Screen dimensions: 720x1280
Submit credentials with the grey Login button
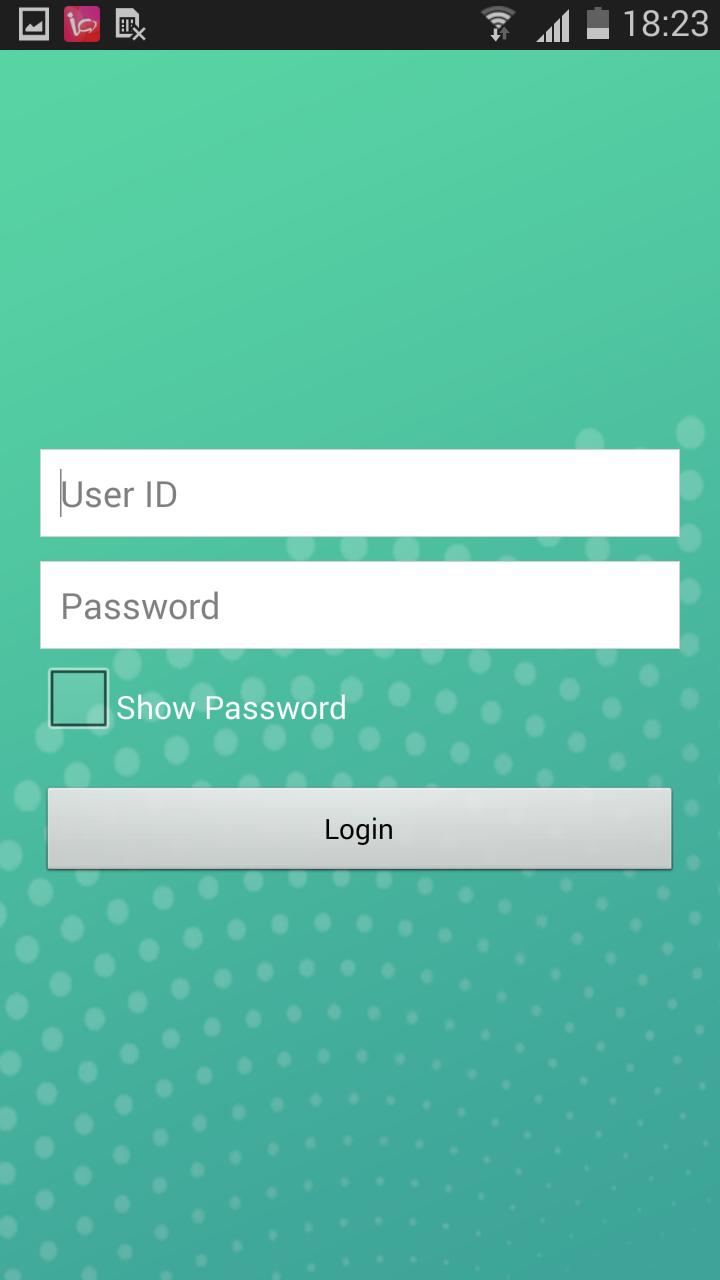coord(360,829)
